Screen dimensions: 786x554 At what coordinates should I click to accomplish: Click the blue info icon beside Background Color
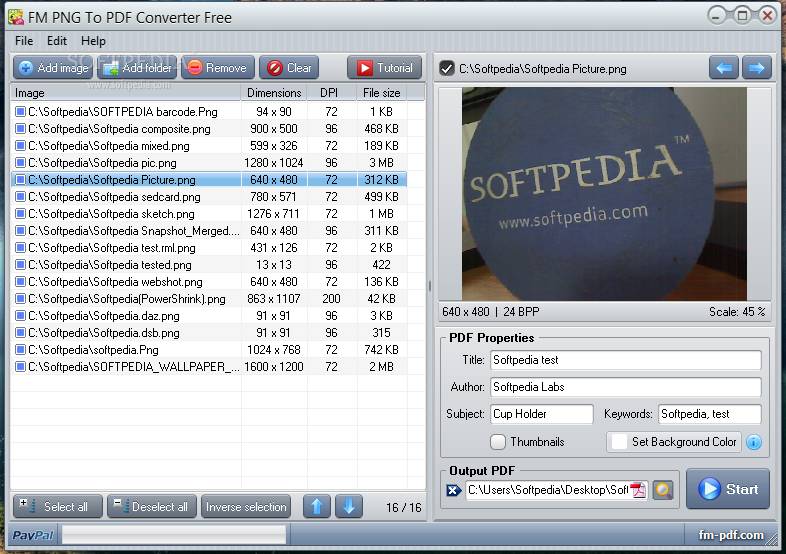(754, 442)
